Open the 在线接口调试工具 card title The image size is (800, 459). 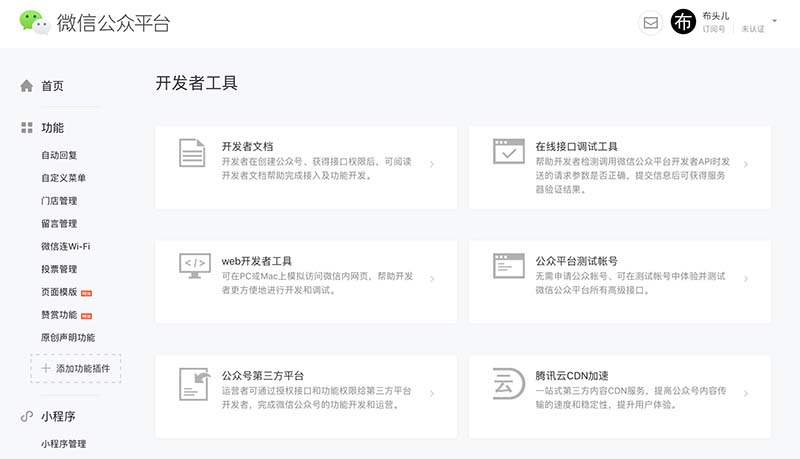(x=577, y=146)
